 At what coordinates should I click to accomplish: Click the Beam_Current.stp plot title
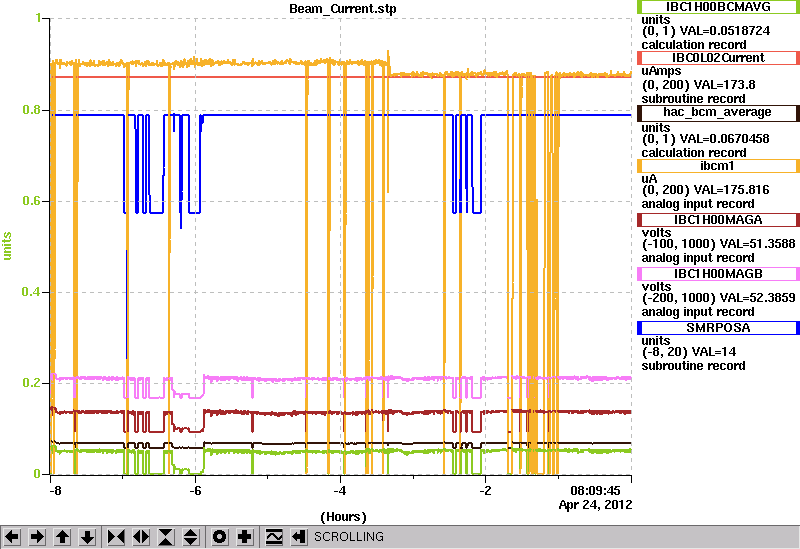click(343, 9)
